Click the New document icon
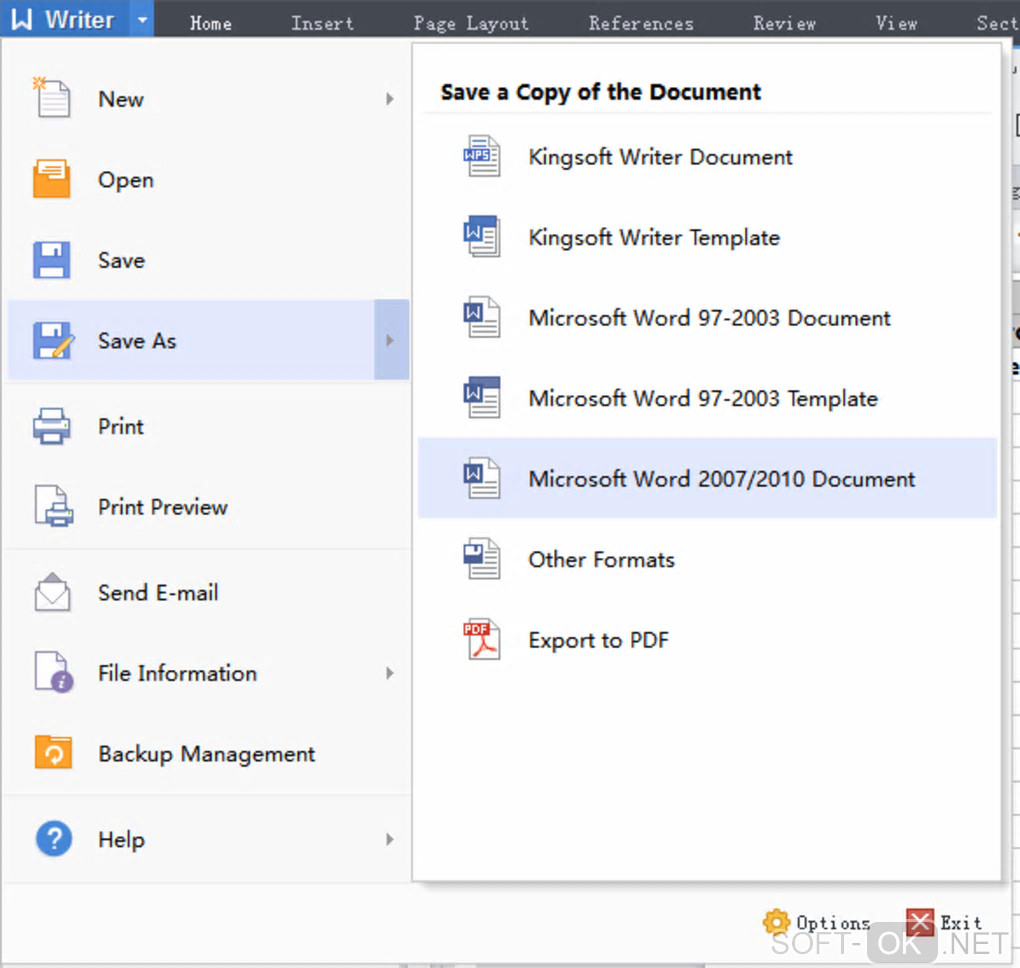1020x968 pixels. pos(51,98)
